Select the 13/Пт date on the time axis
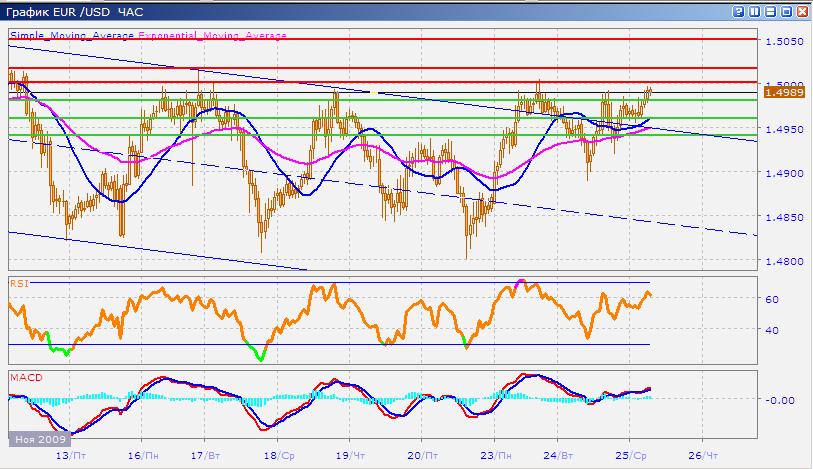813x469 pixels. pos(71,455)
